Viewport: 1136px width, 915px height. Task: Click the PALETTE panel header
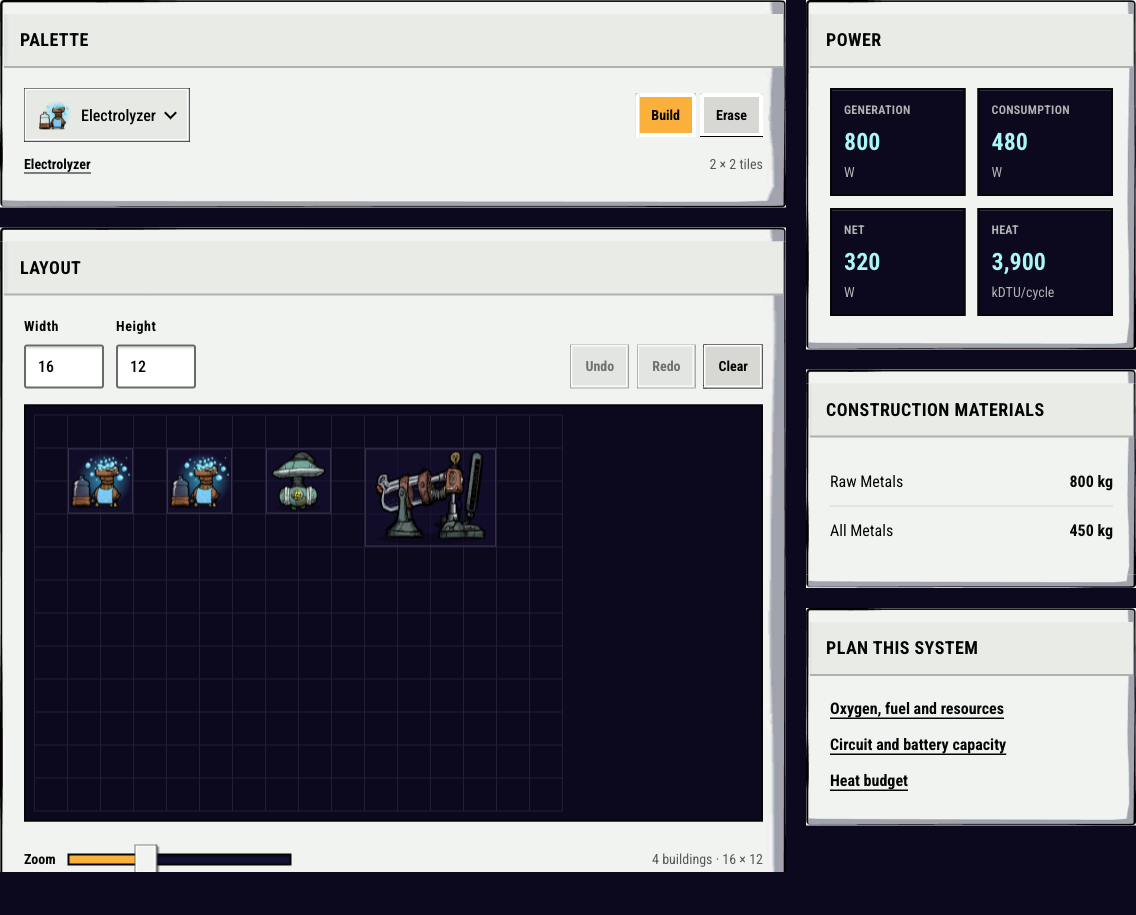[393, 41]
